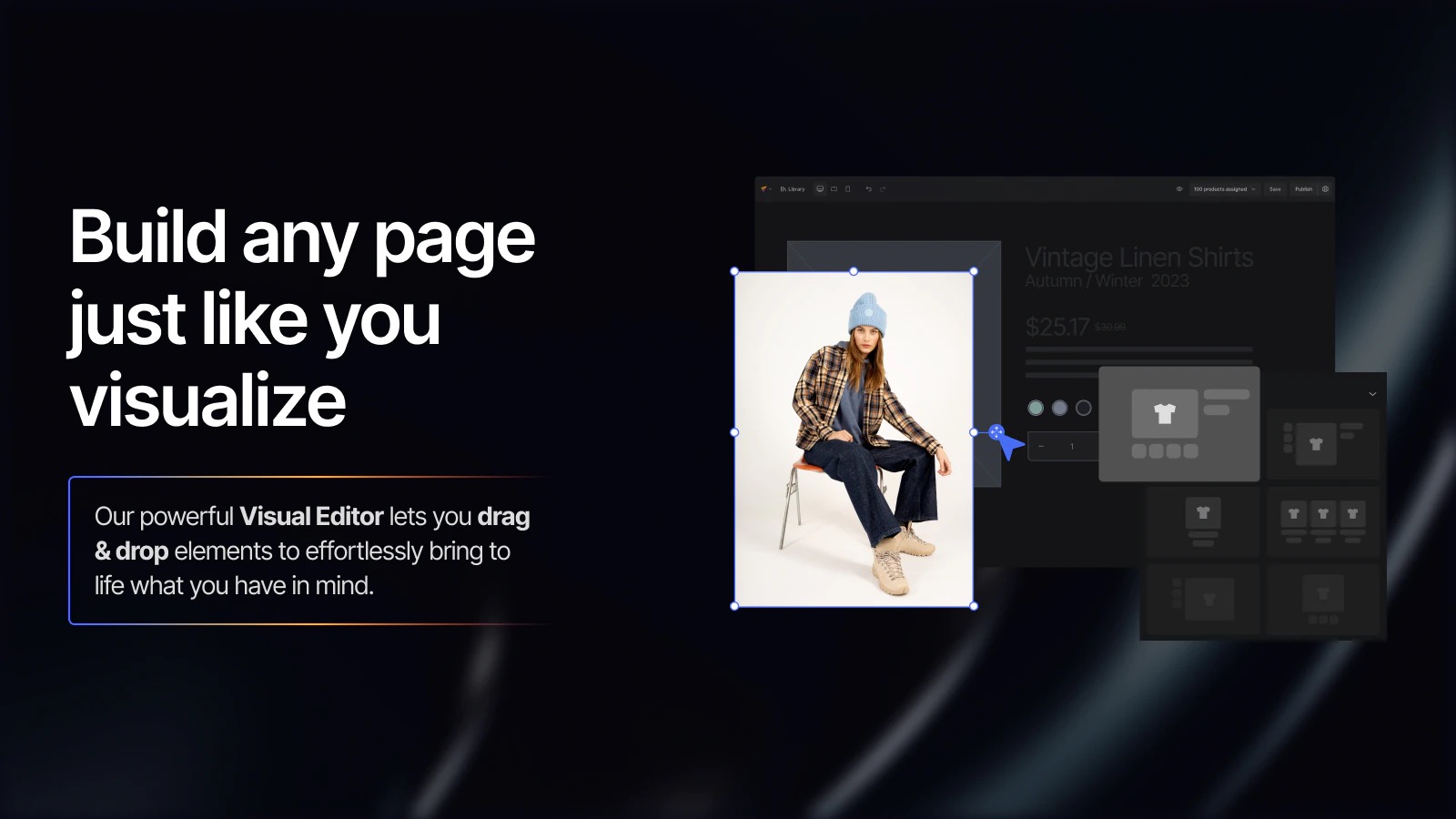
Task: Toggle the eye preview icon
Action: [x=1179, y=189]
